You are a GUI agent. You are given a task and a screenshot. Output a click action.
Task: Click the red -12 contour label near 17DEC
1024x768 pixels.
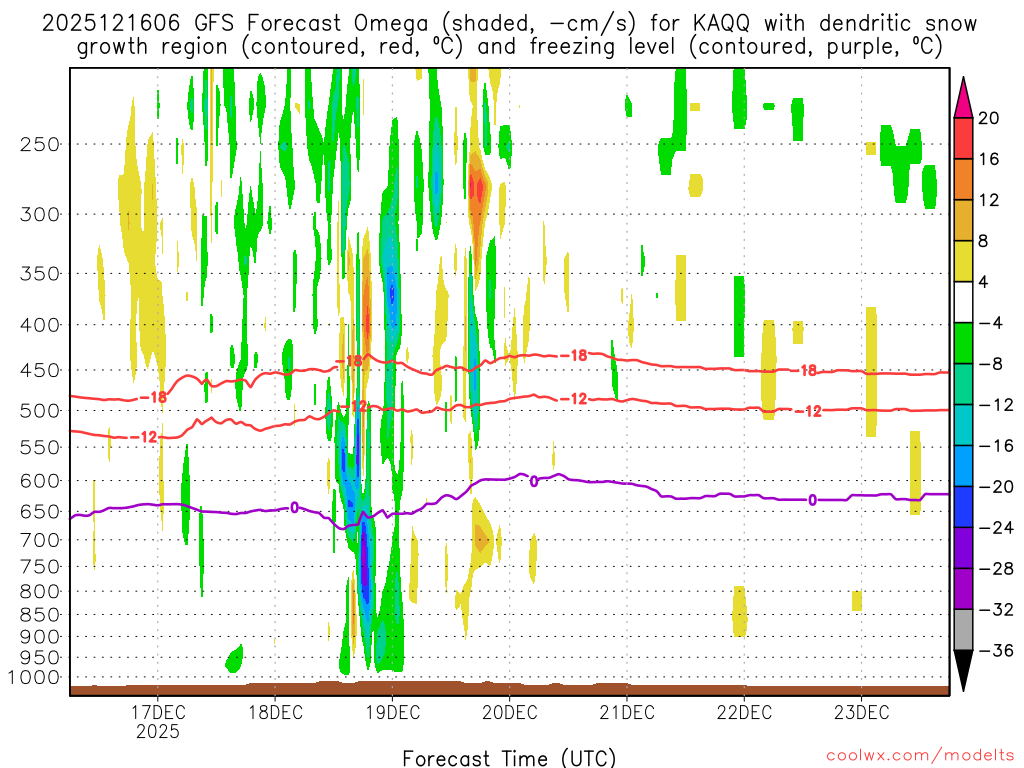[144, 437]
